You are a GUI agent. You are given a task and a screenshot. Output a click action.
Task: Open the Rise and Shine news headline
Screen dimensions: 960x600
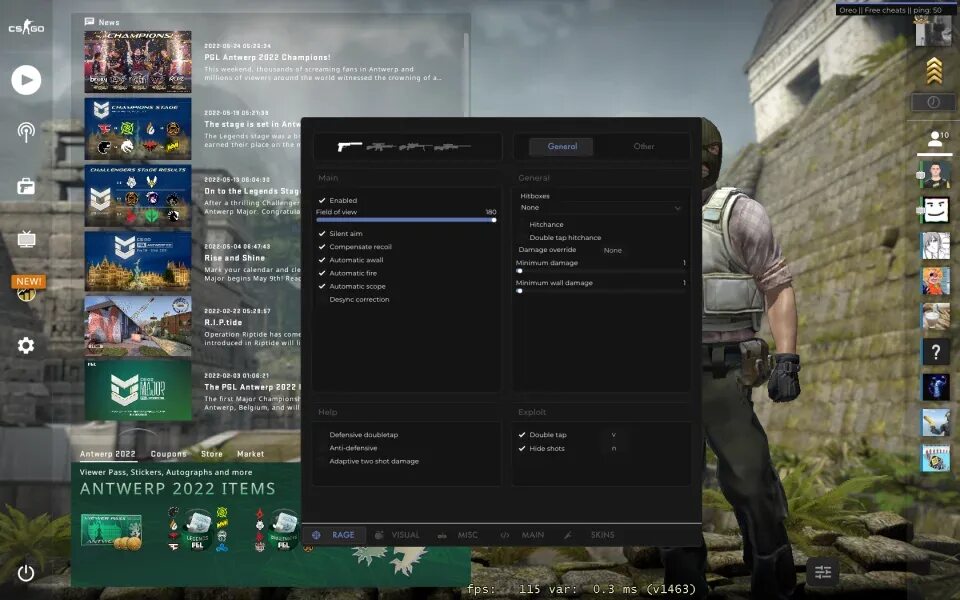click(234, 258)
